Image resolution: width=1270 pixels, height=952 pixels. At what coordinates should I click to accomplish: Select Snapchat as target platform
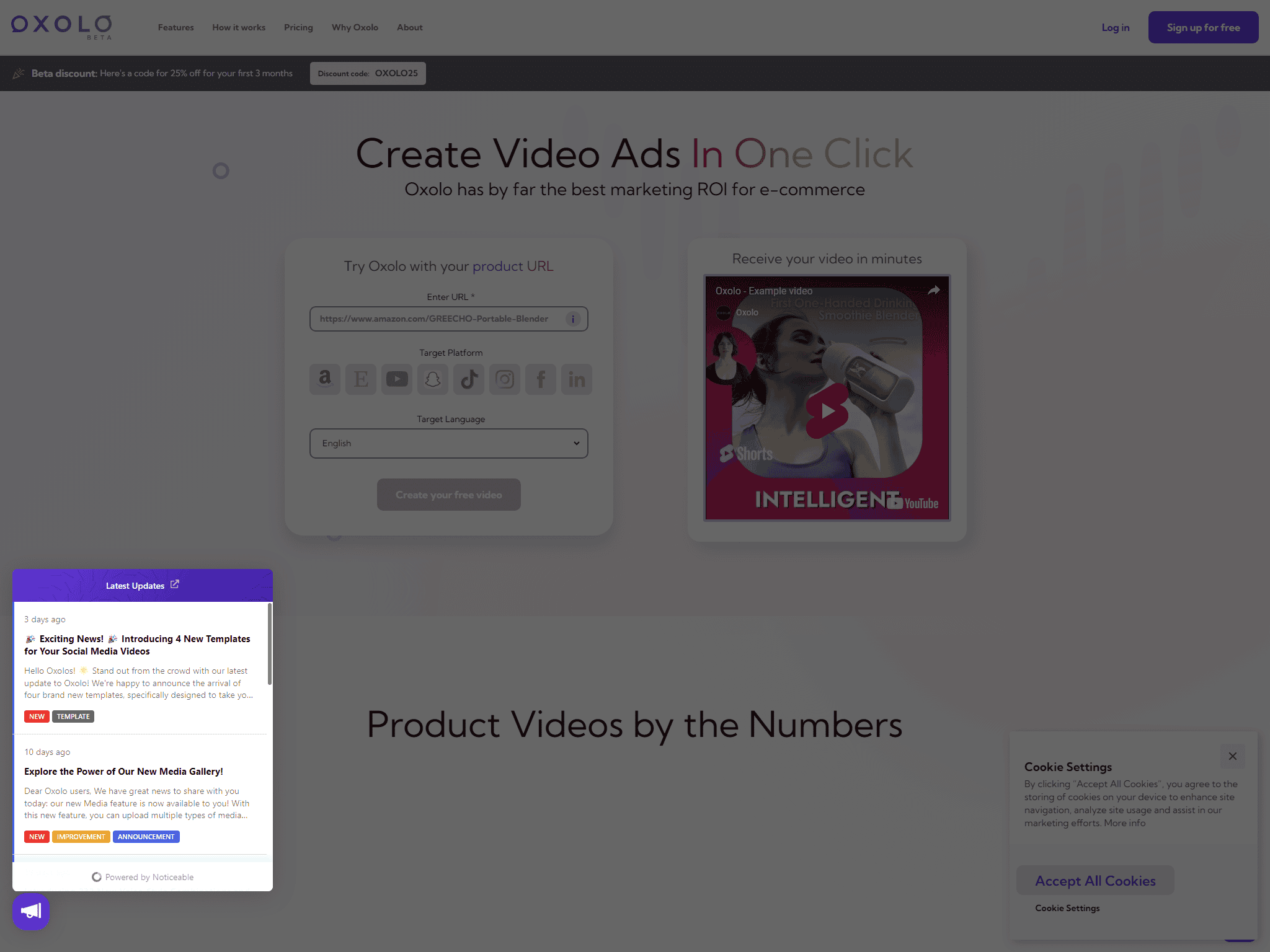coord(433,379)
